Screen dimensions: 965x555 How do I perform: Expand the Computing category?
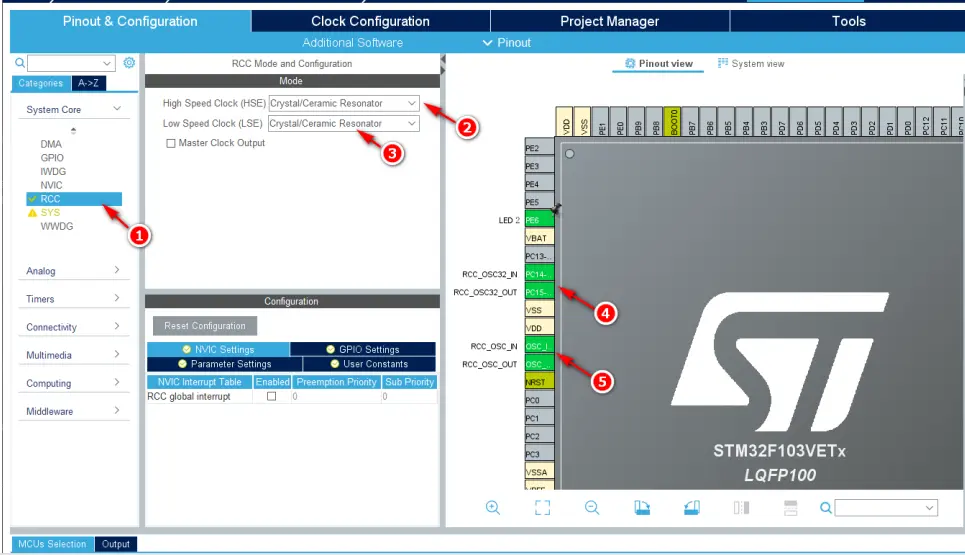pos(117,383)
